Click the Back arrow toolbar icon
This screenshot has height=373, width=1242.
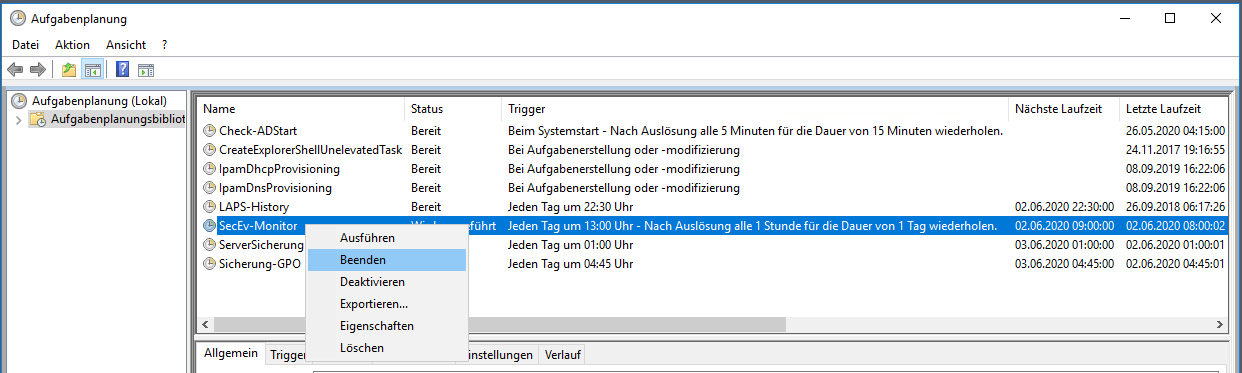15,70
